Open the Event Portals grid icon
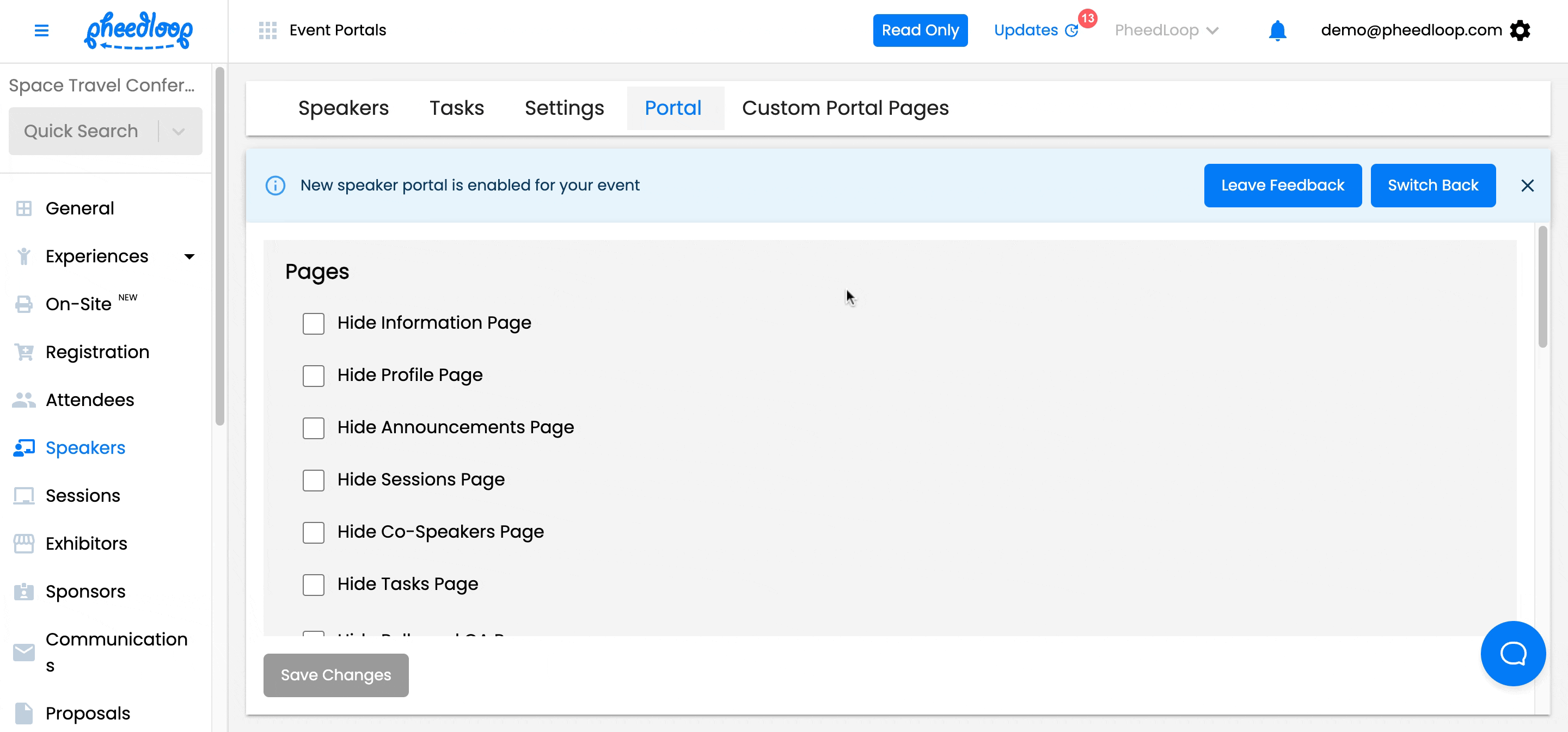Screen dimensions: 1568x732 click(x=267, y=30)
